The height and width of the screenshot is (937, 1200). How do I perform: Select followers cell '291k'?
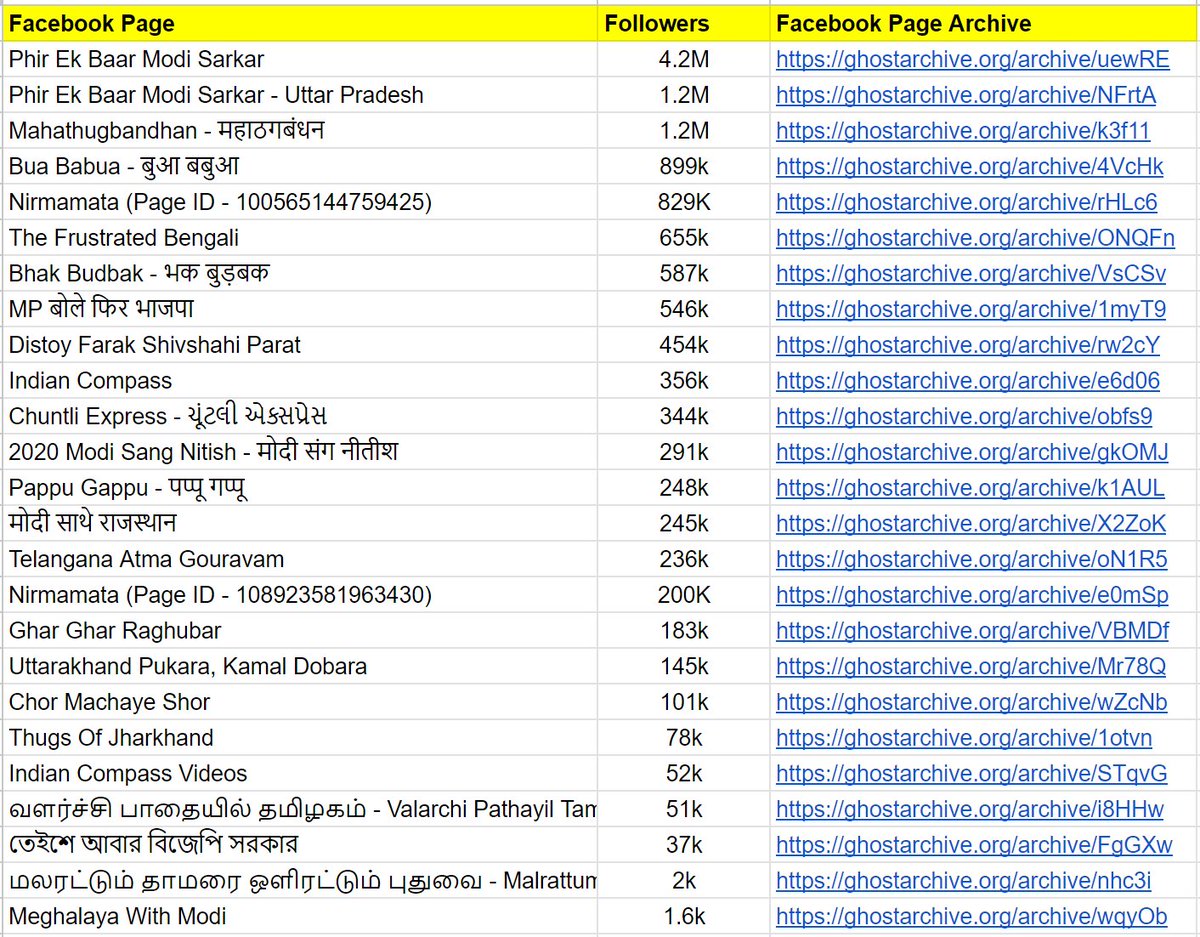pyautogui.click(x=684, y=452)
